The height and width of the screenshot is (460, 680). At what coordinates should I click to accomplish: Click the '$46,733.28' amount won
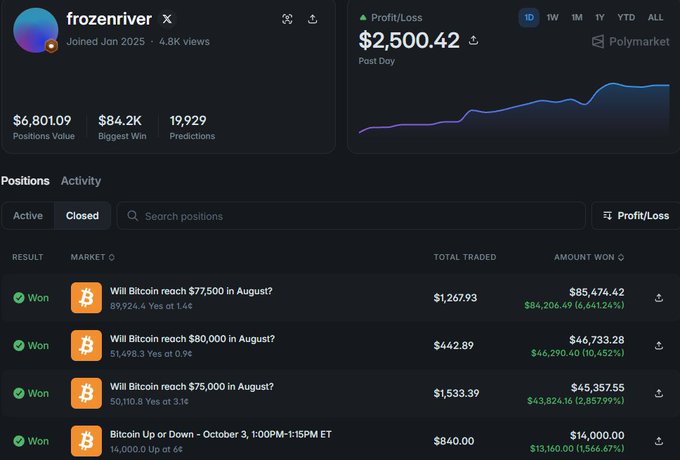597,339
